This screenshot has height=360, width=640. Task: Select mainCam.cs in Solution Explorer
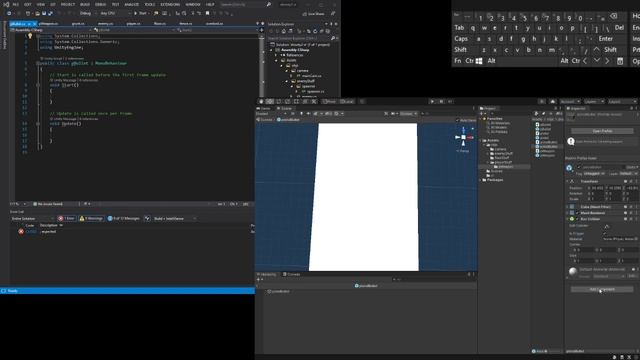coord(311,76)
